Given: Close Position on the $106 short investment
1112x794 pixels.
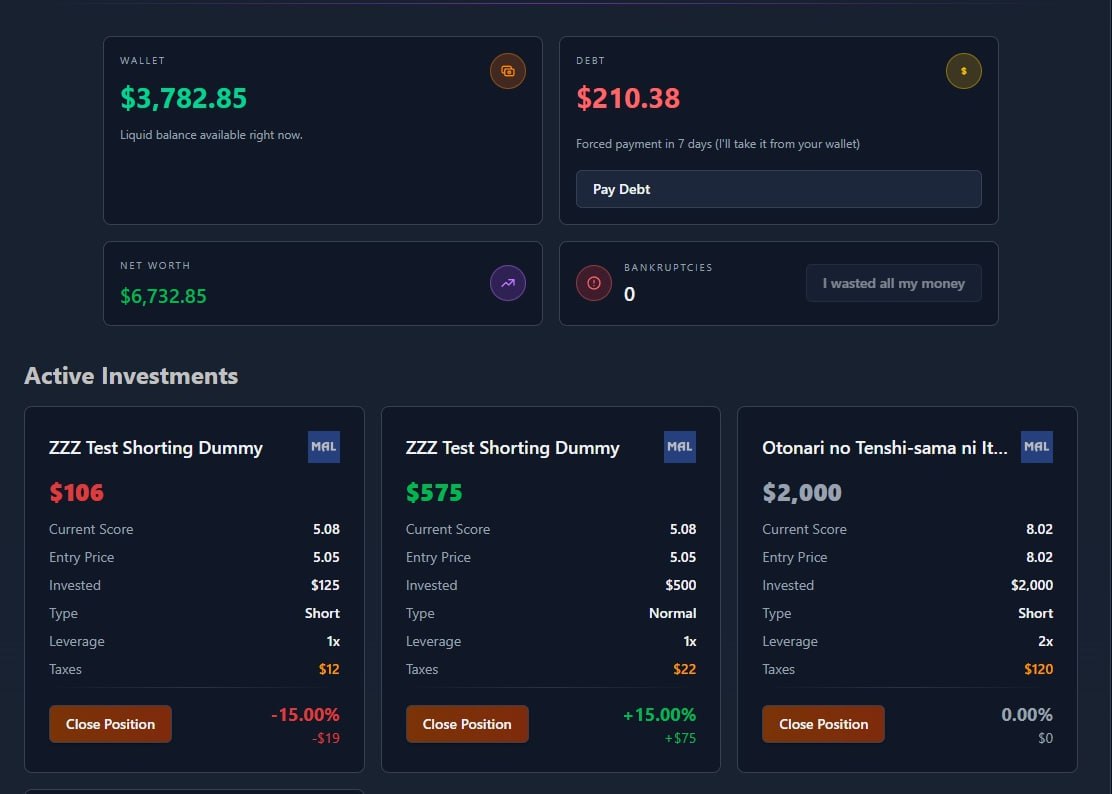Looking at the screenshot, I should pos(111,724).
